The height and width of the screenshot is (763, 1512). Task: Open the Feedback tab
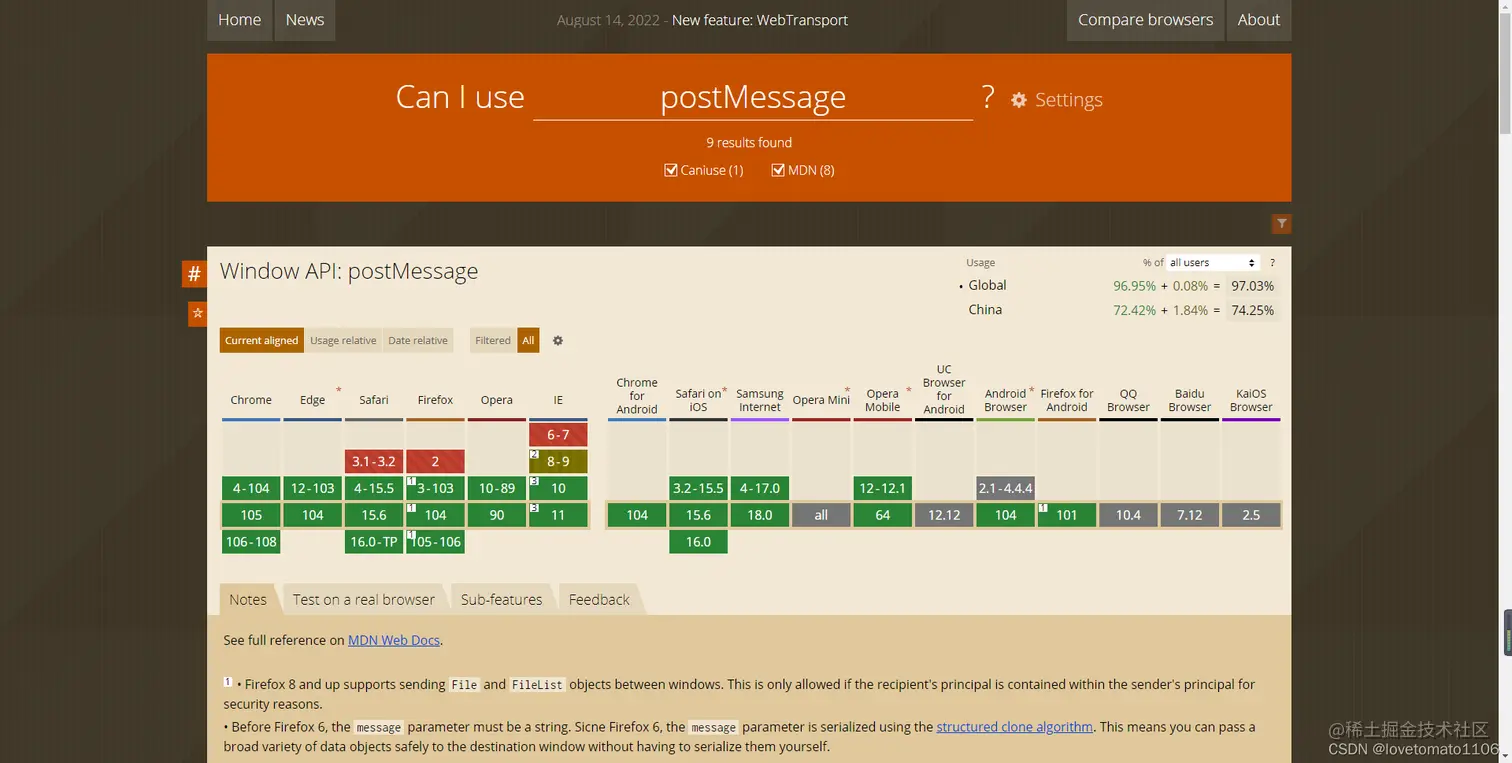pyautogui.click(x=599, y=600)
